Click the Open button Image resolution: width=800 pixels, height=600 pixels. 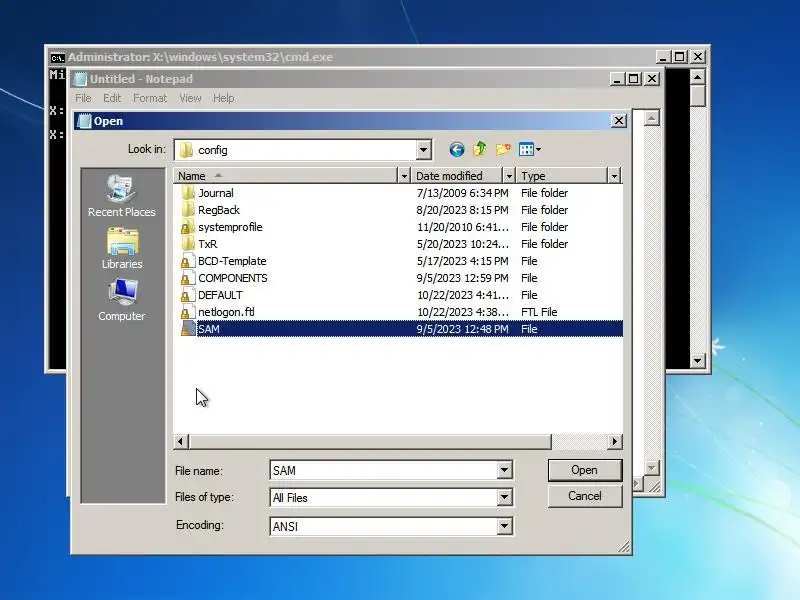pos(585,470)
